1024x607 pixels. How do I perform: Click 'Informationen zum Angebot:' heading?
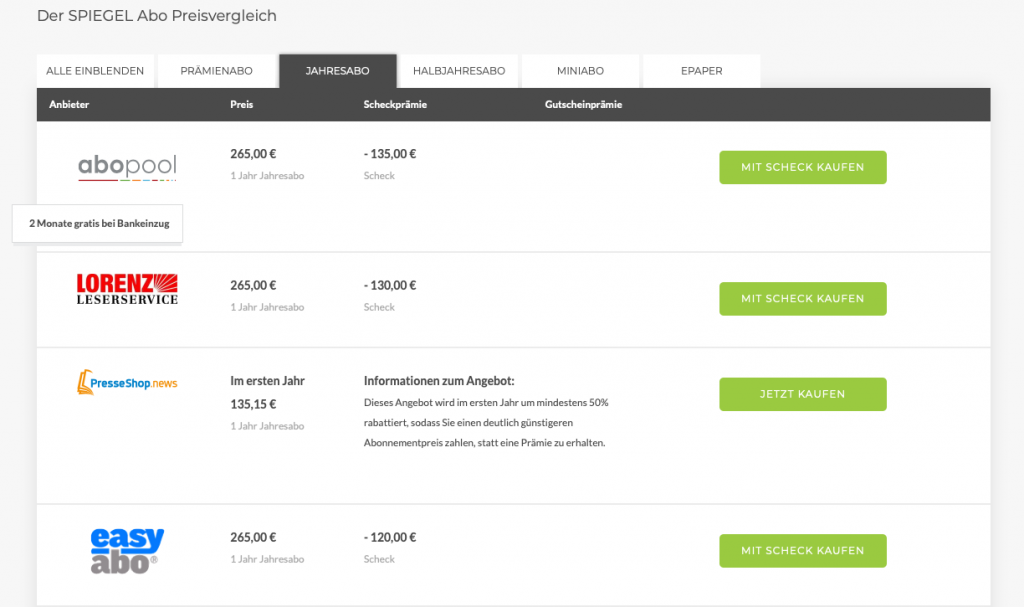[439, 381]
